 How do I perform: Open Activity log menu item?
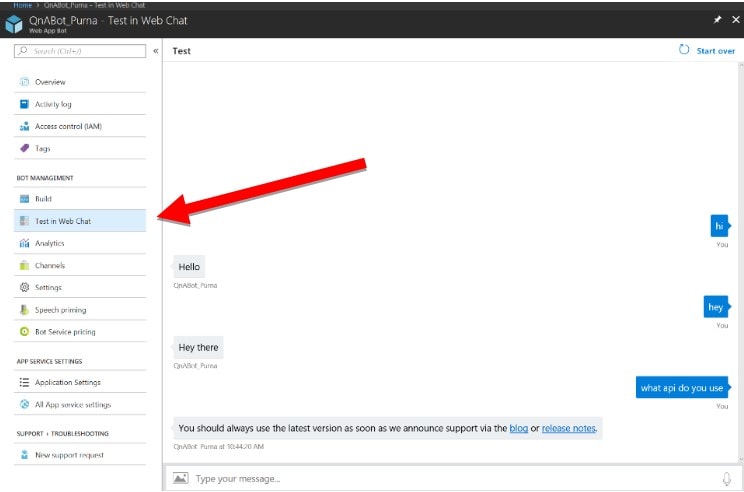(80, 104)
